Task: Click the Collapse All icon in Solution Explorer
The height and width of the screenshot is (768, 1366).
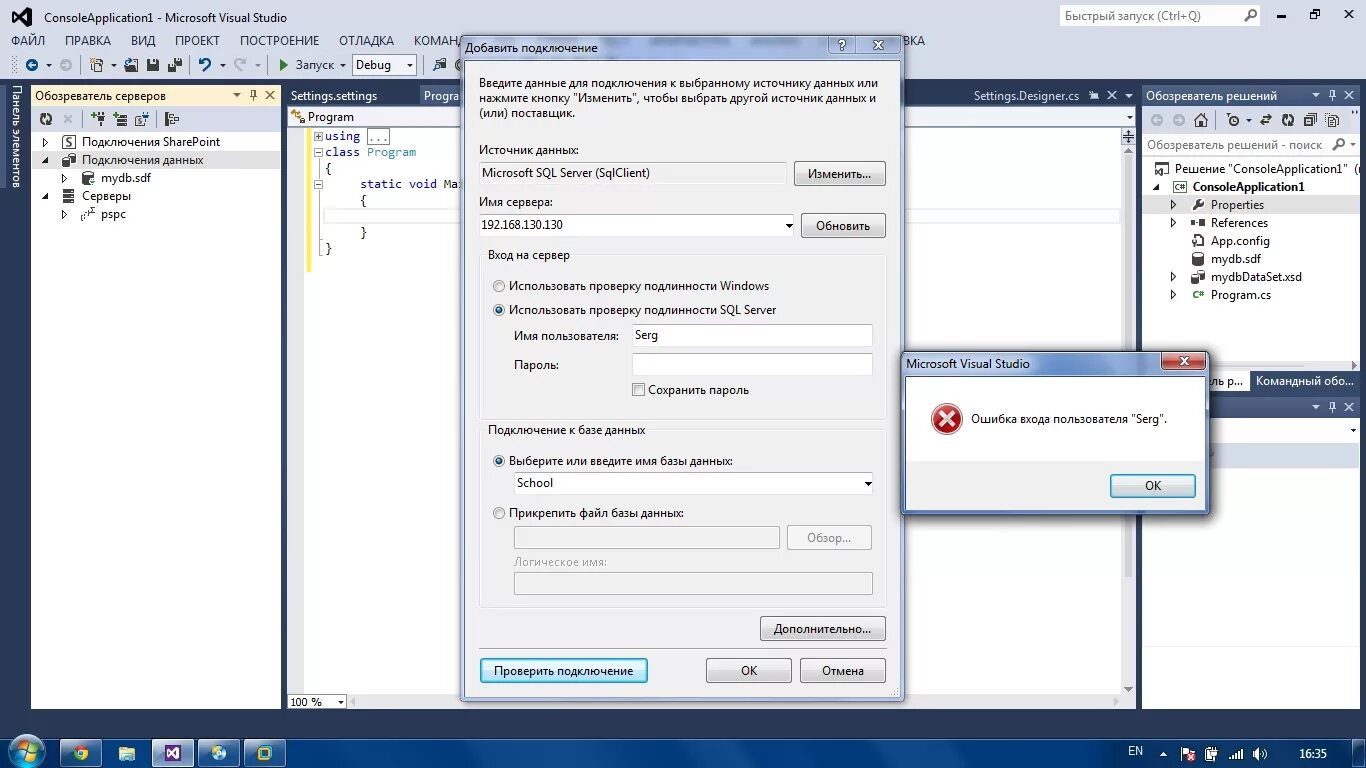Action: coord(1310,119)
